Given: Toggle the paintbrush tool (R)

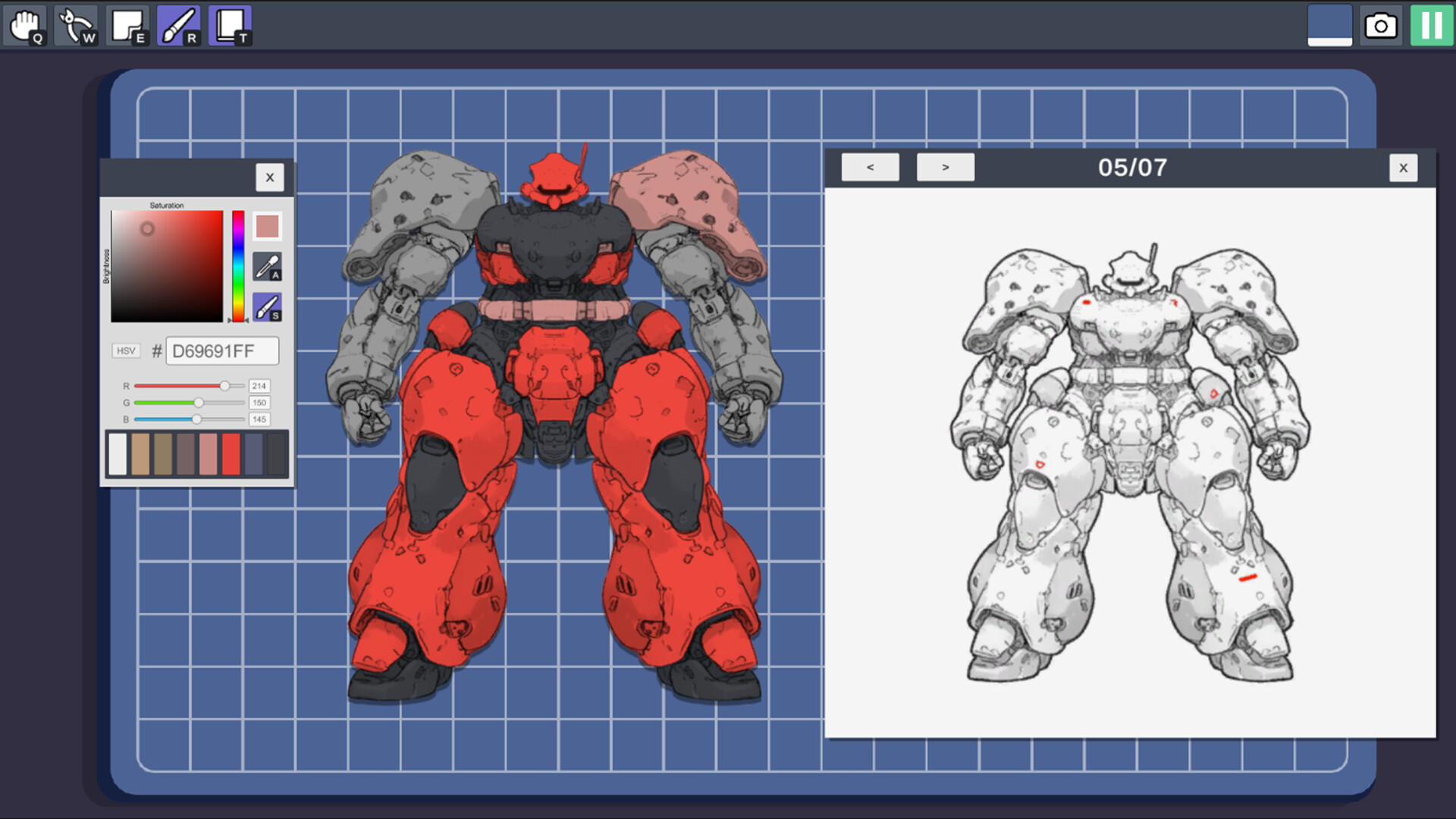Looking at the screenshot, I should (179, 26).
